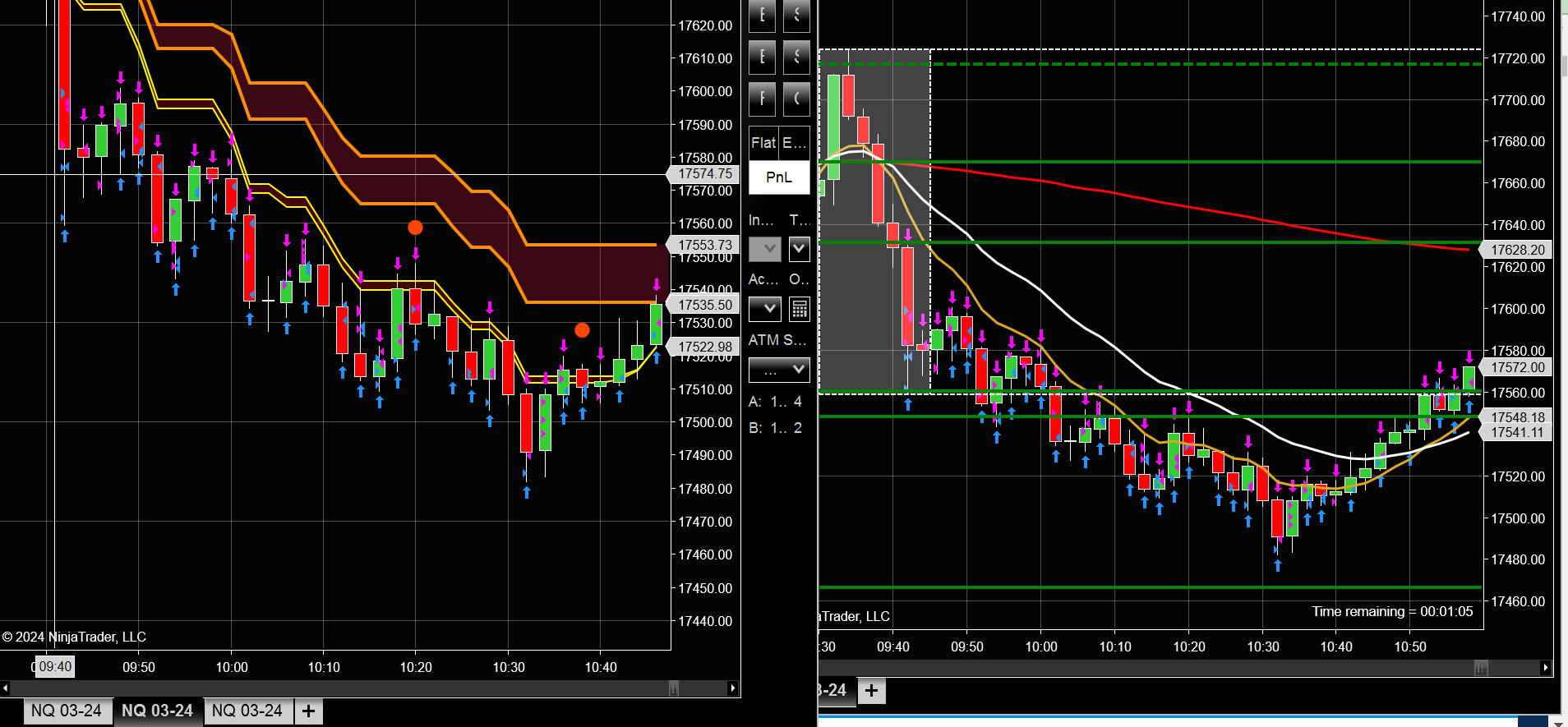1568x727 pixels.
Task: Click the 17541.11 price marker
Action: (x=1516, y=433)
